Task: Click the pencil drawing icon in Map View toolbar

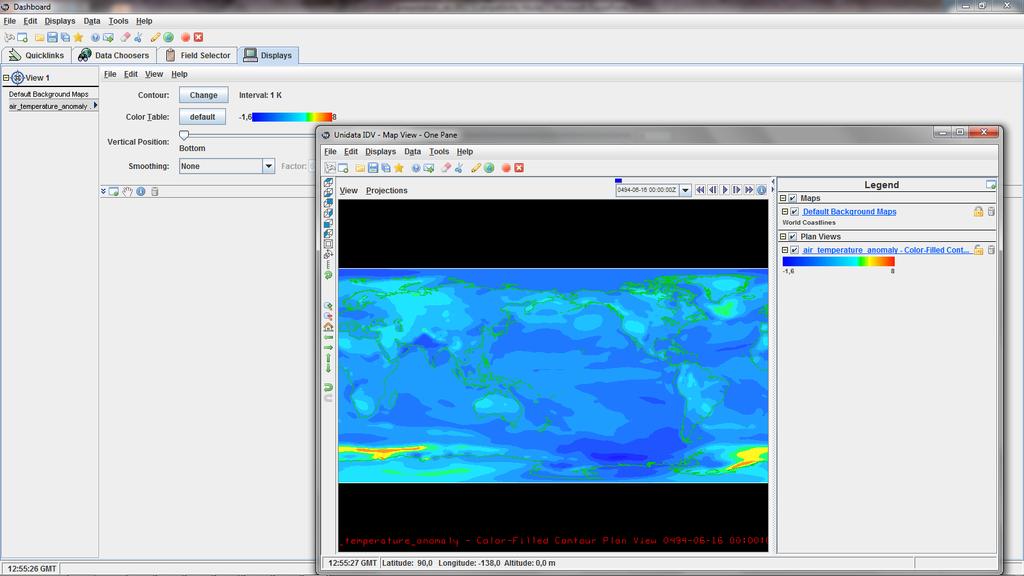Action: pyautogui.click(x=476, y=168)
